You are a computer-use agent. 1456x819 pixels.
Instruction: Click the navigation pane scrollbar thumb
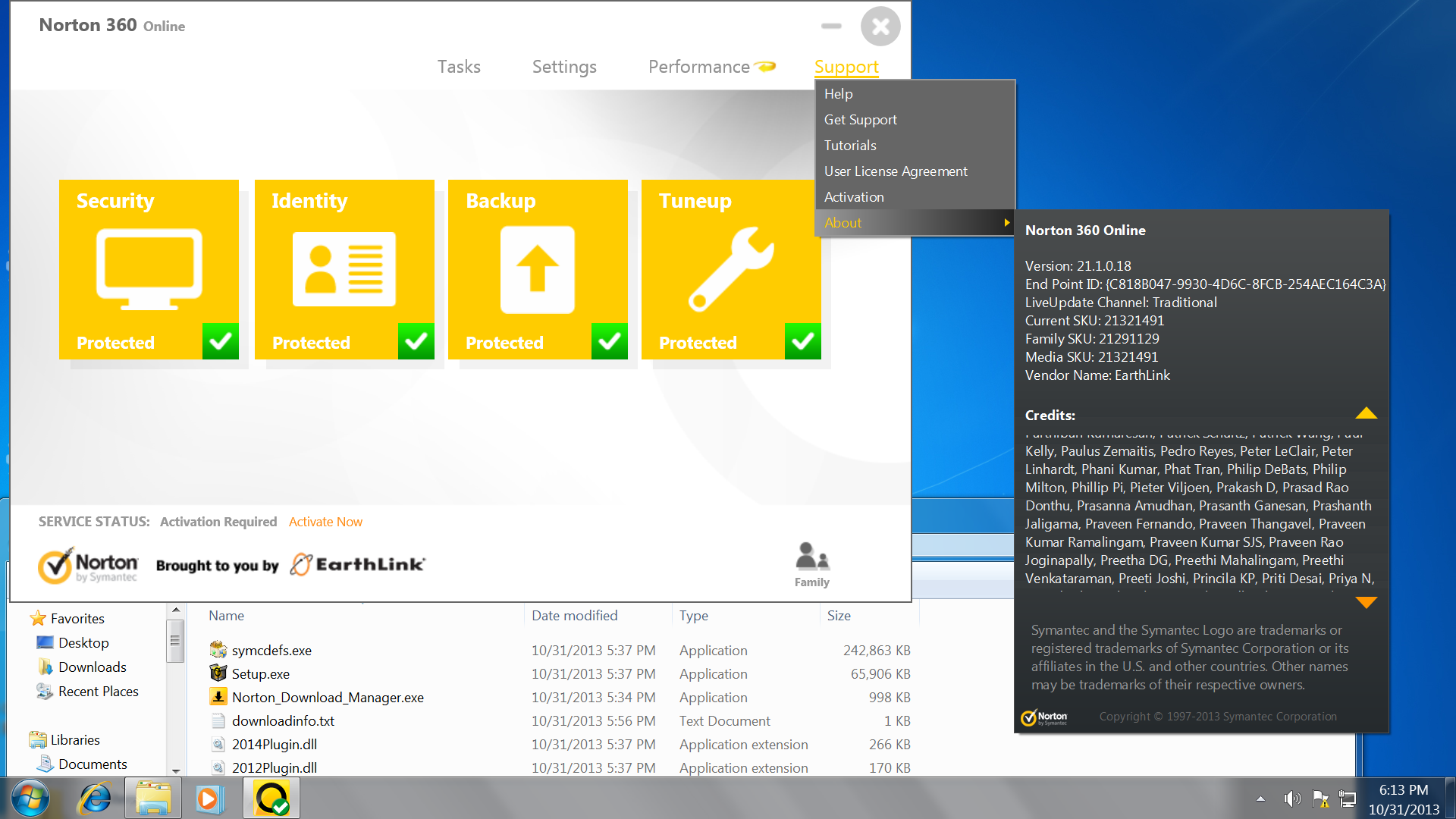point(175,641)
